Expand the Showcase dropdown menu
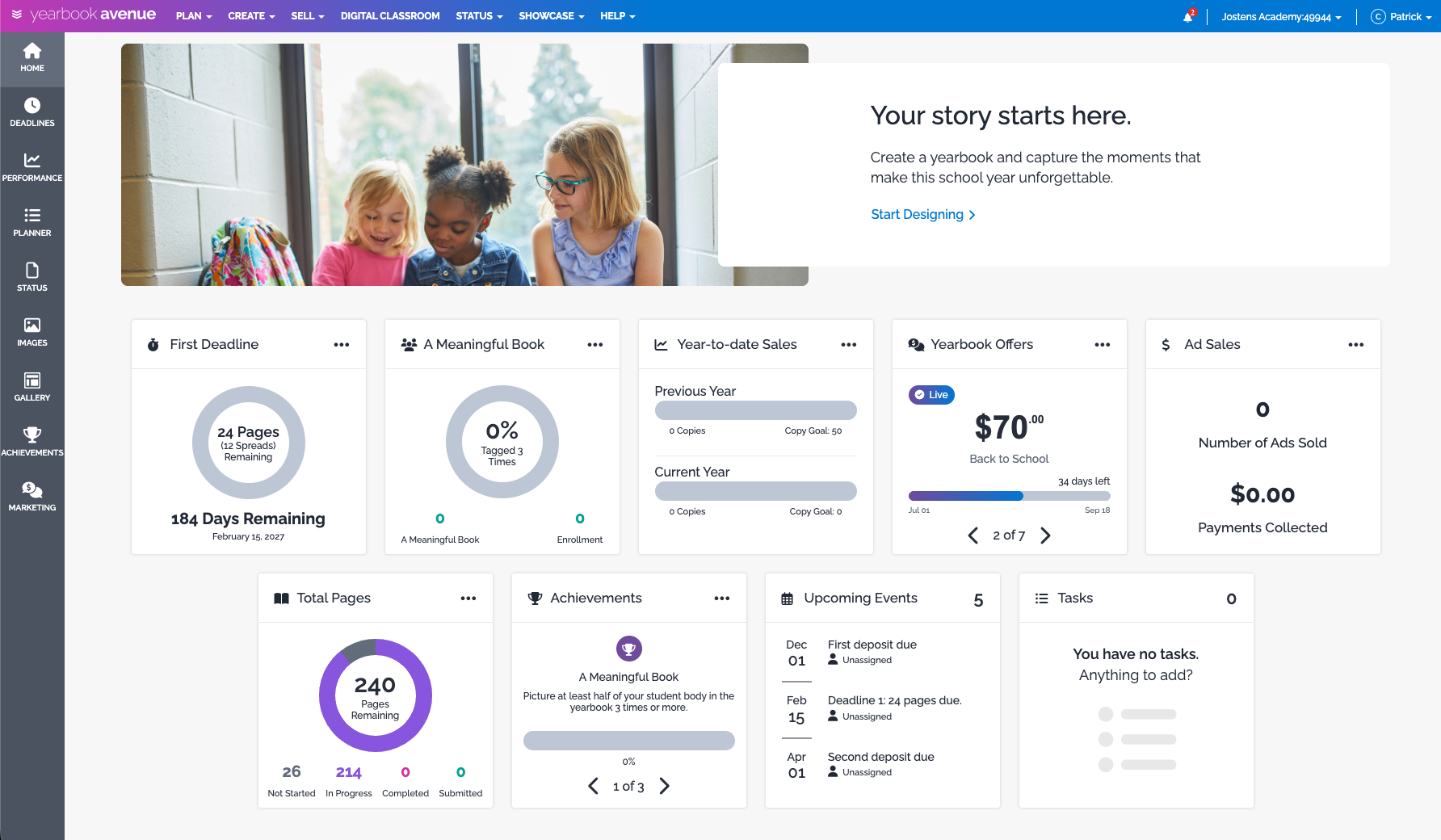1441x840 pixels. tap(552, 16)
